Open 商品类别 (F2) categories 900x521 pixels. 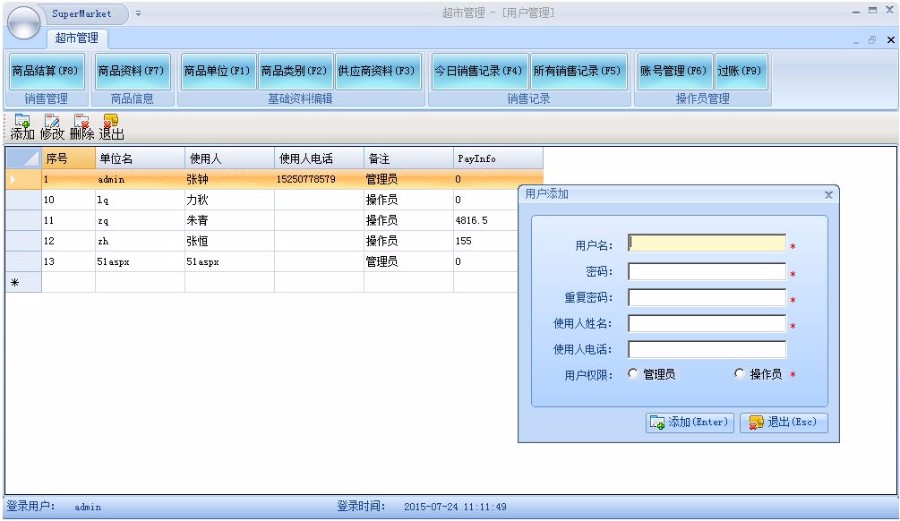pyautogui.click(x=295, y=71)
